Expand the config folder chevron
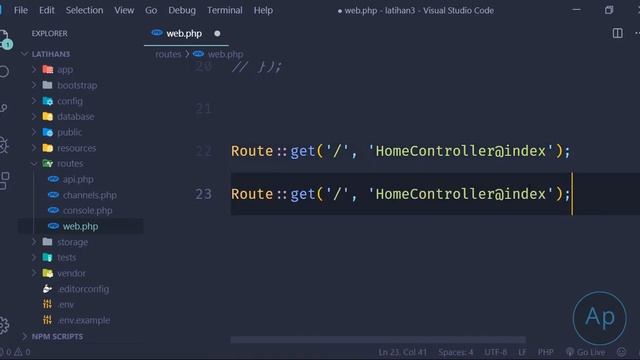Viewport: 640px width, 360px height. (x=34, y=101)
